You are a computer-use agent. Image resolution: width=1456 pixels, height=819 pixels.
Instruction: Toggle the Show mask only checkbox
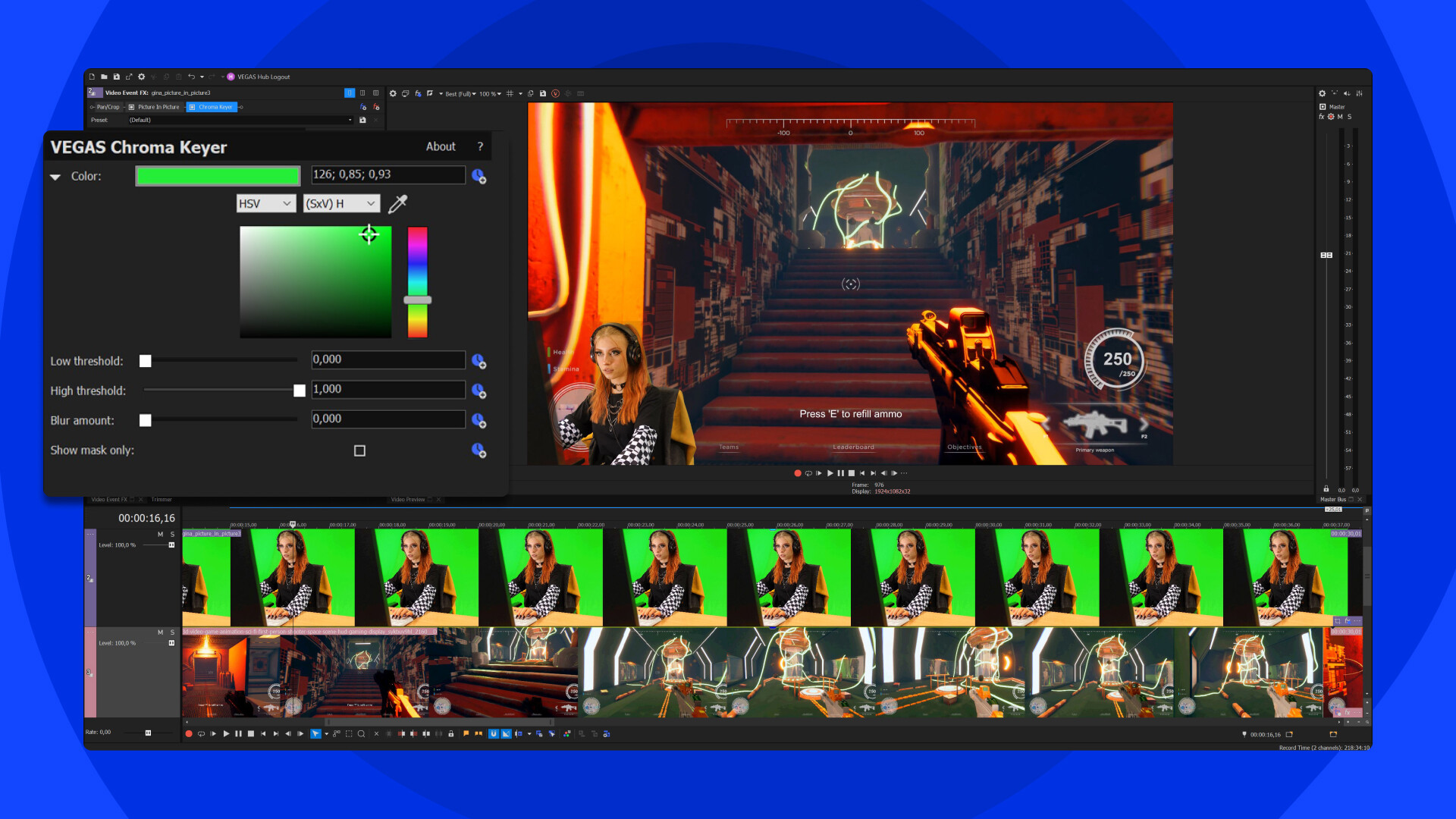pos(359,450)
